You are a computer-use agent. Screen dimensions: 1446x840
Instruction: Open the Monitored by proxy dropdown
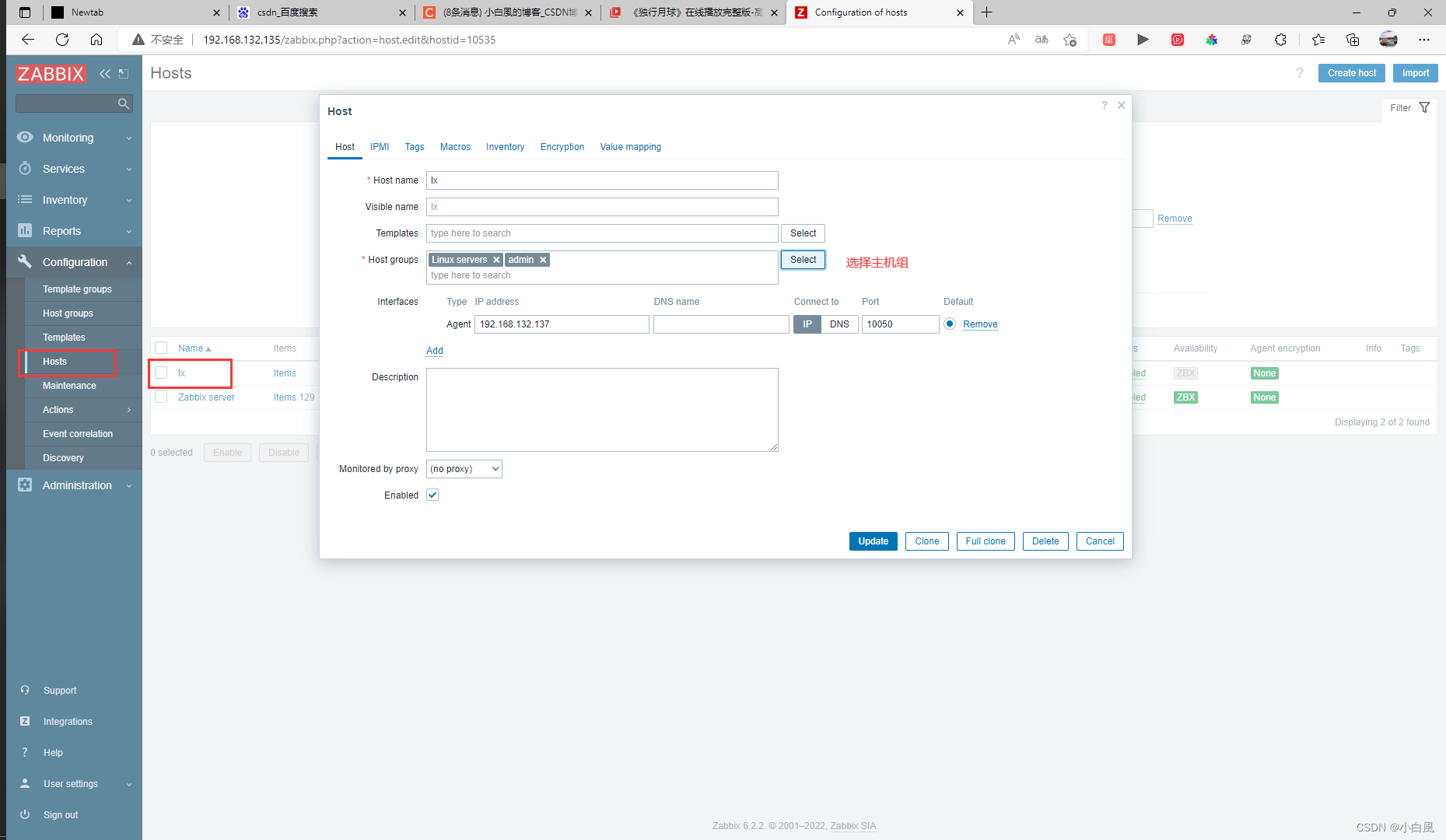[464, 469]
